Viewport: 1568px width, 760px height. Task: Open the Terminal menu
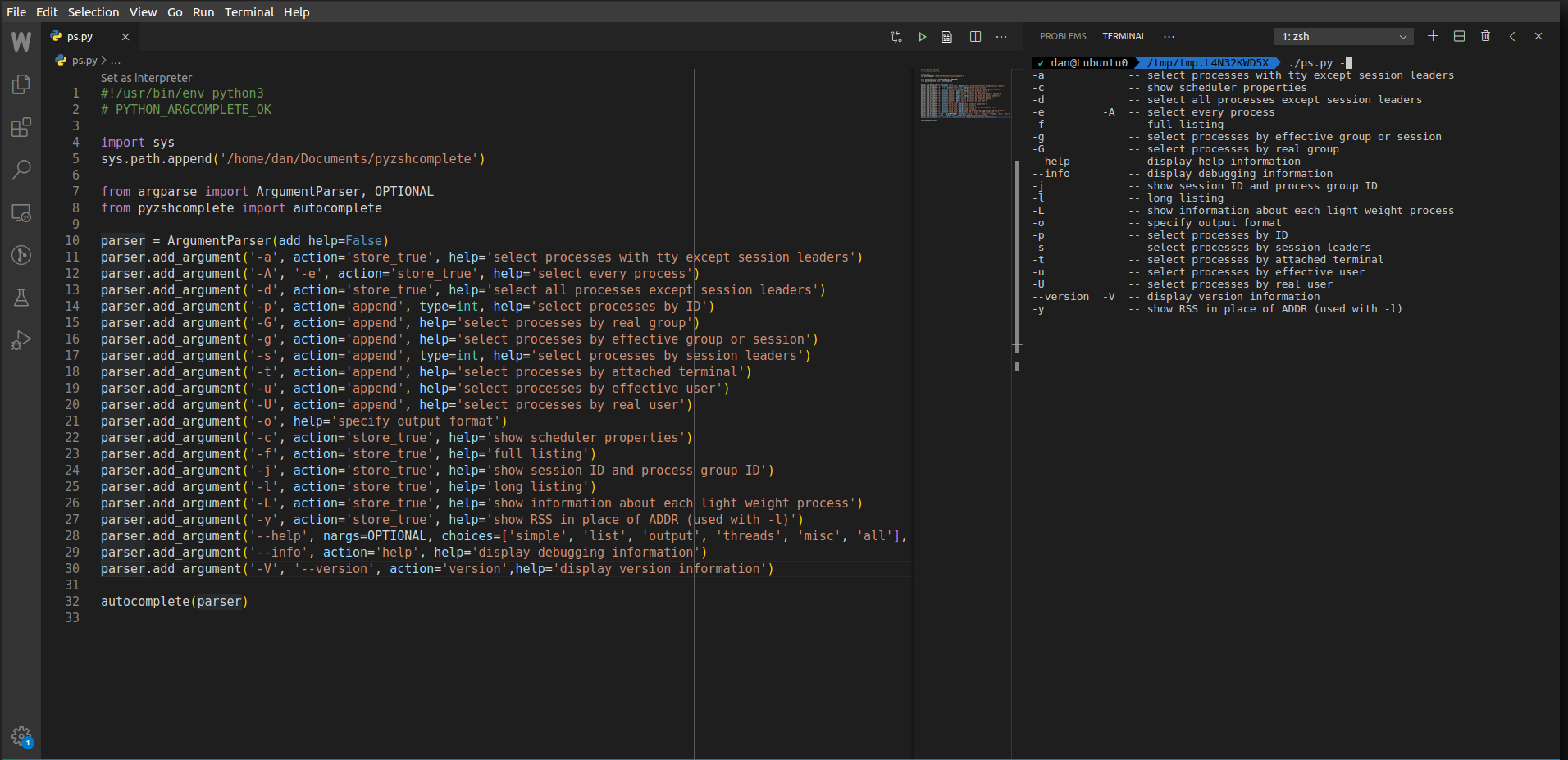pyautogui.click(x=248, y=12)
